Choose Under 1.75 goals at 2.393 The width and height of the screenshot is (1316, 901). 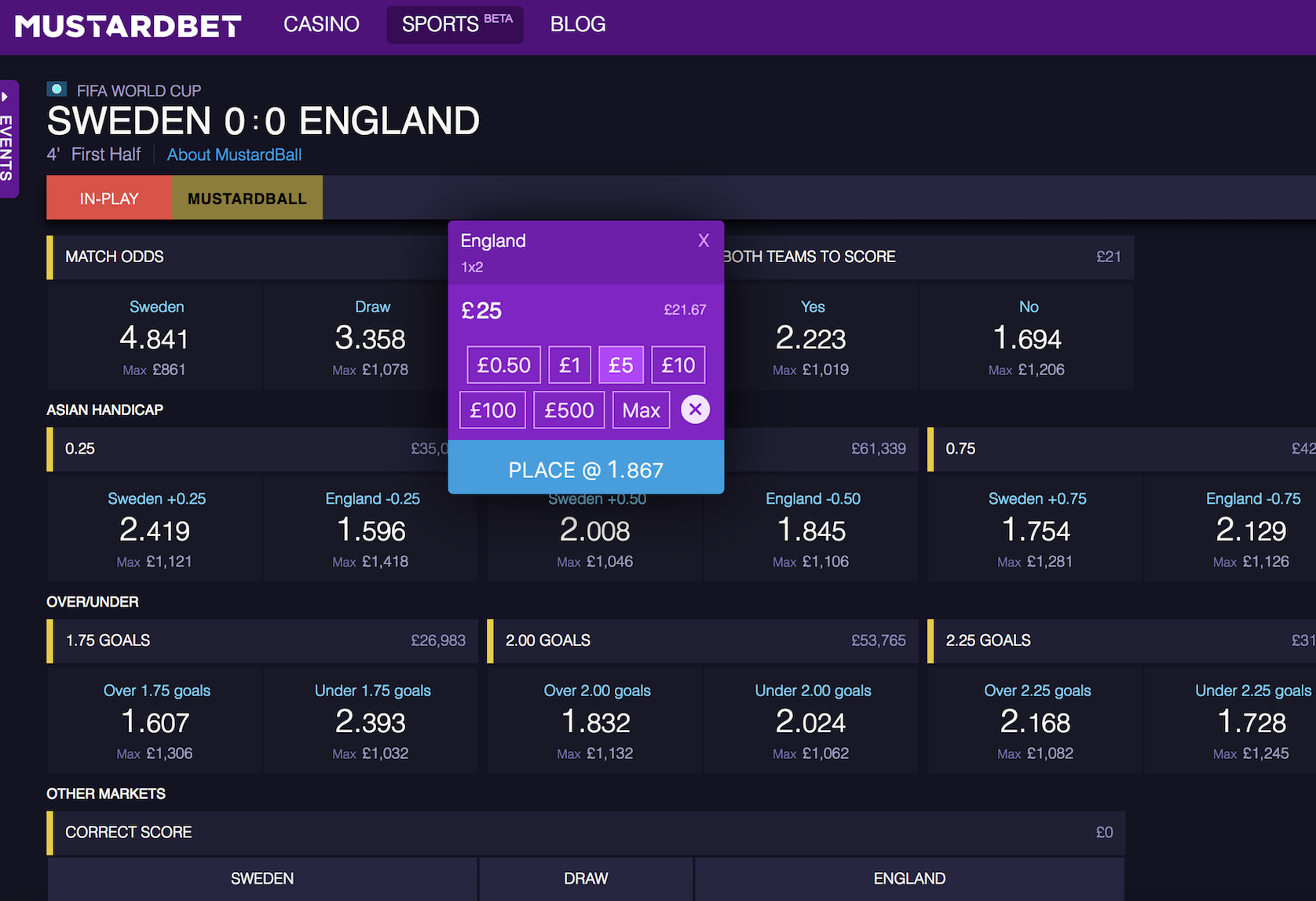[x=370, y=720]
